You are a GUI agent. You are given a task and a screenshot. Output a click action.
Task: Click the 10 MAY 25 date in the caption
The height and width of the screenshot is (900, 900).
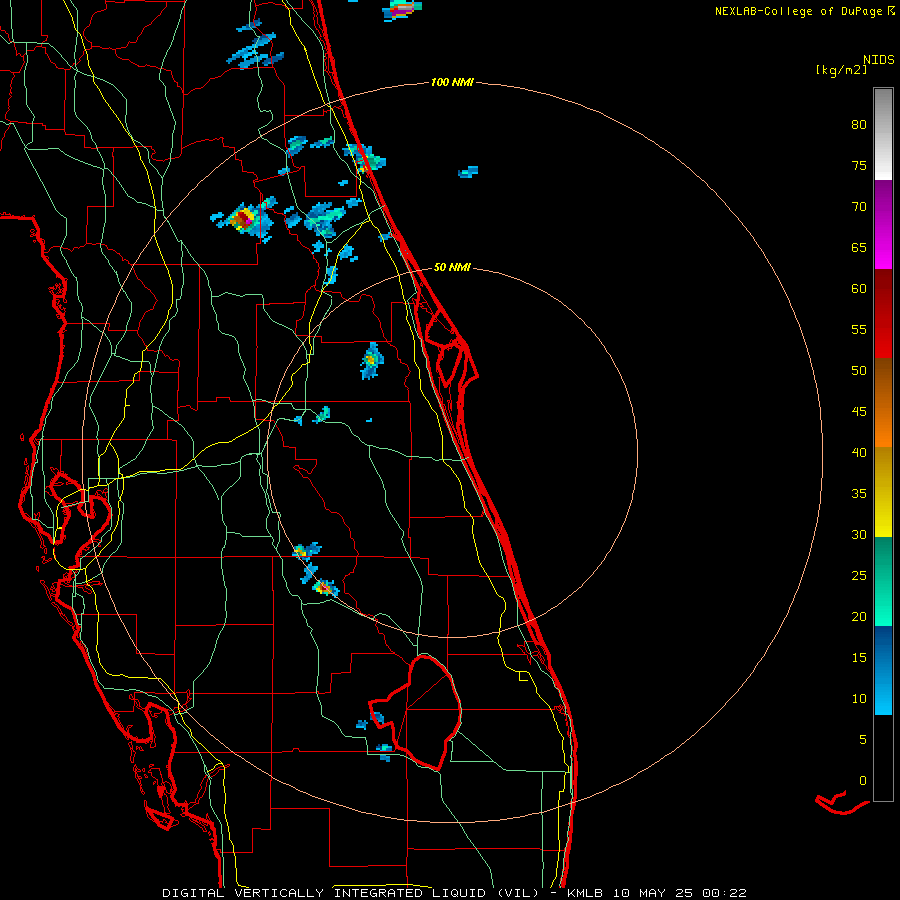652,893
